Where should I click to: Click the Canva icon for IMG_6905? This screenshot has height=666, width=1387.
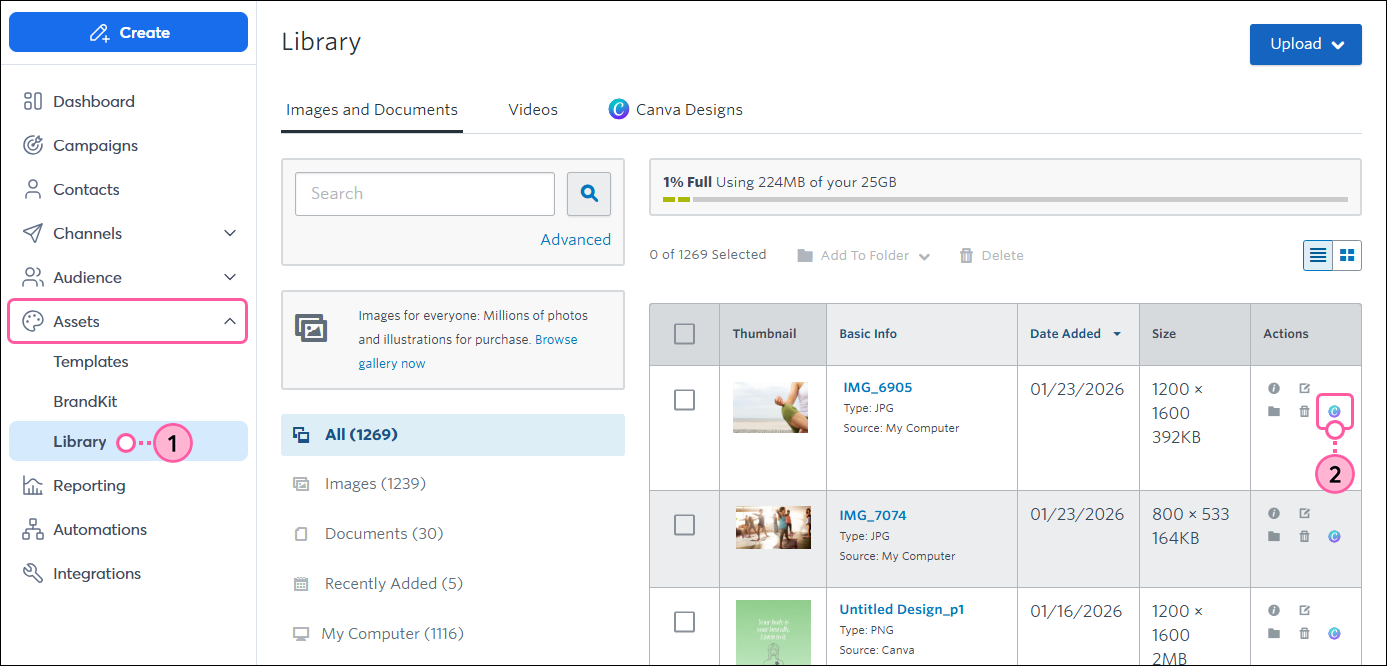click(x=1334, y=411)
